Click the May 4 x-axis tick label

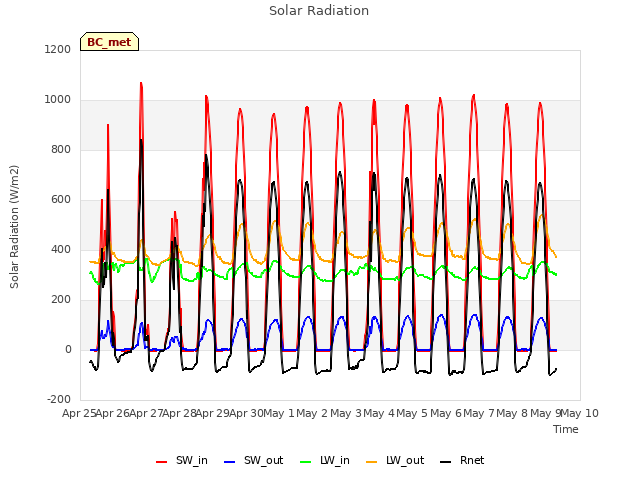click(x=379, y=413)
